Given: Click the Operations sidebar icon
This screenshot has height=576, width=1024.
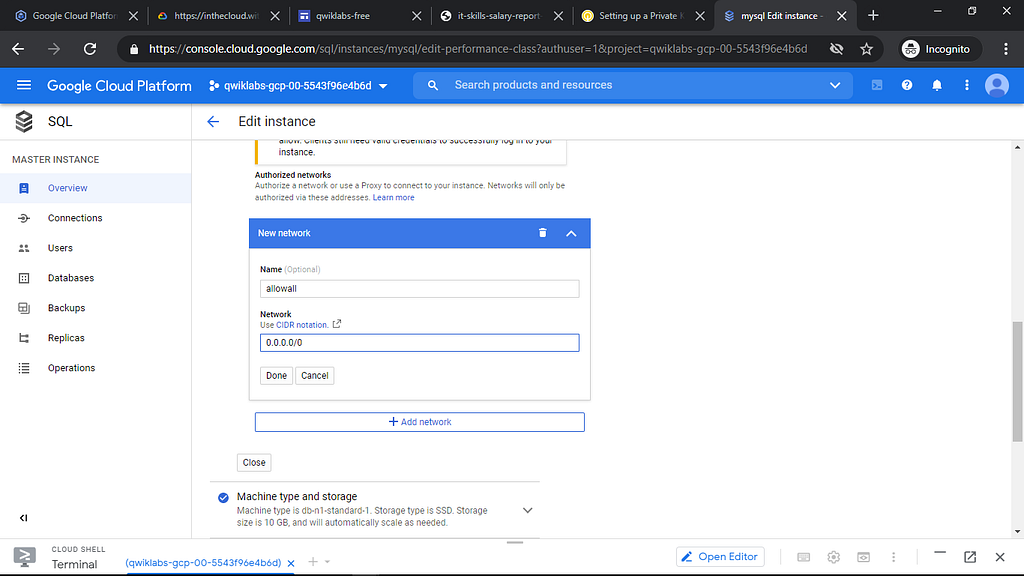Looking at the screenshot, I should [24, 368].
